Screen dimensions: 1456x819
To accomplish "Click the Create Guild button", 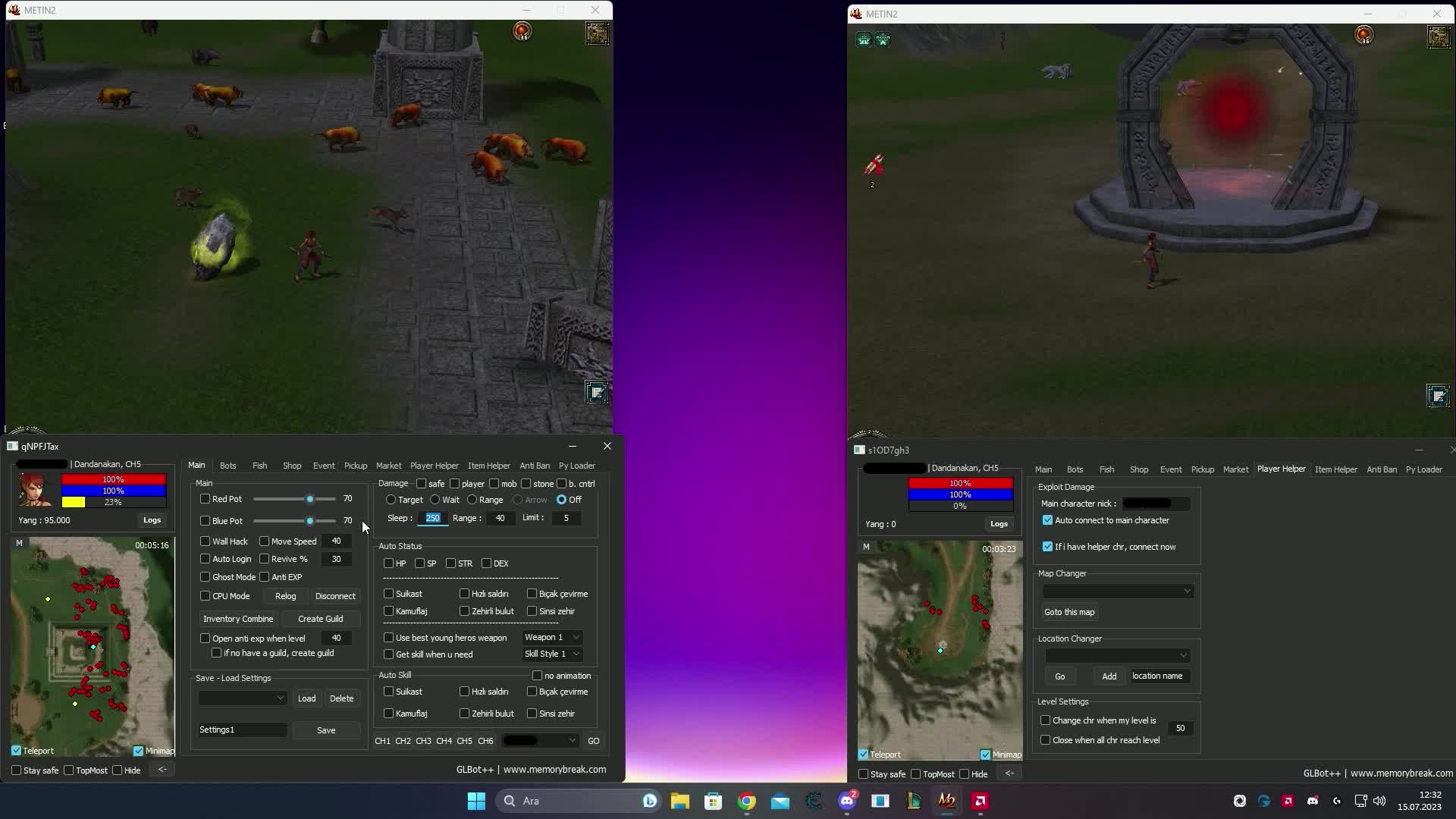I will pyautogui.click(x=319, y=618).
